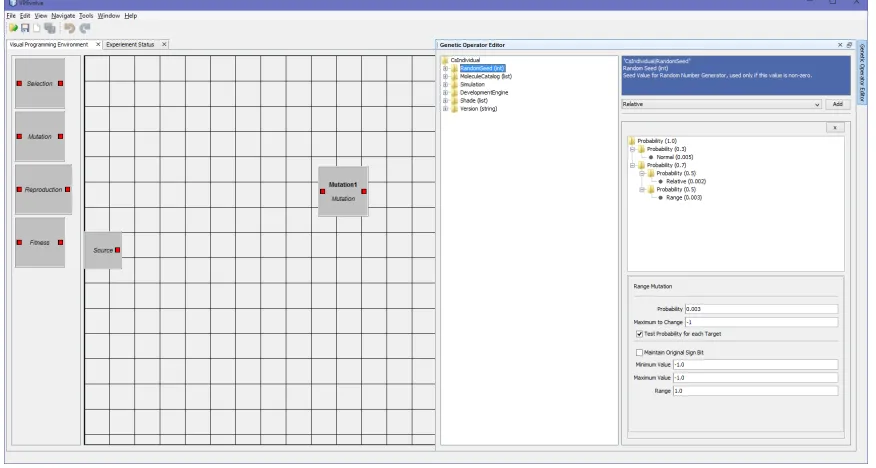This screenshot has height=468, width=876.
Task: Click the Undo arrow icon
Action: (69, 28)
